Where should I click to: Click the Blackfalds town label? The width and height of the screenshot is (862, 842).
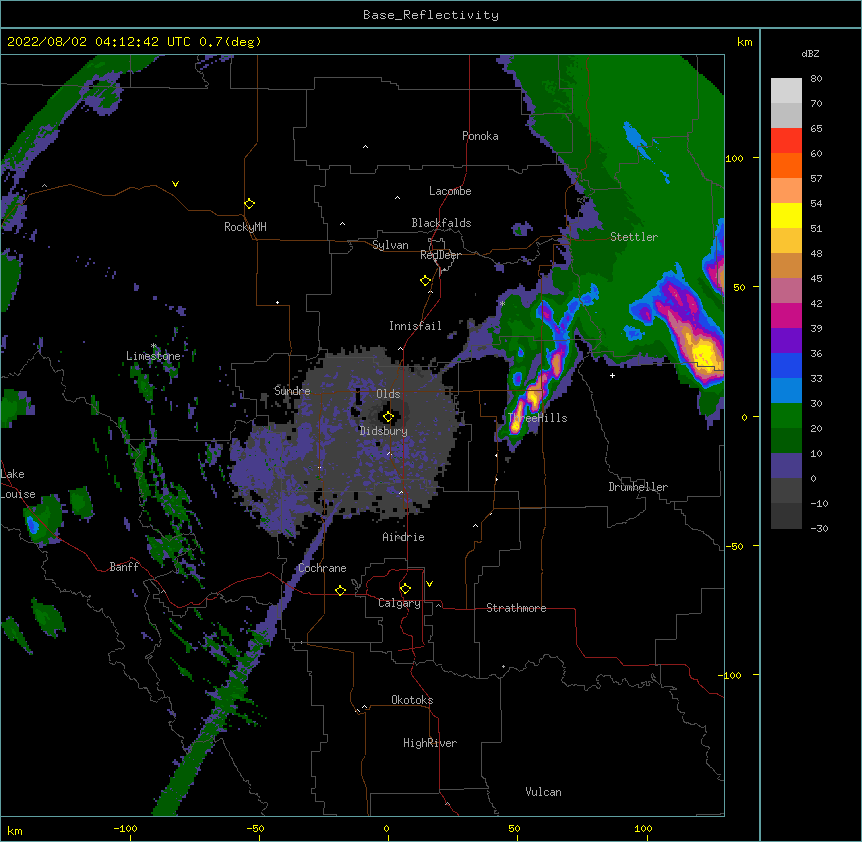[441, 223]
